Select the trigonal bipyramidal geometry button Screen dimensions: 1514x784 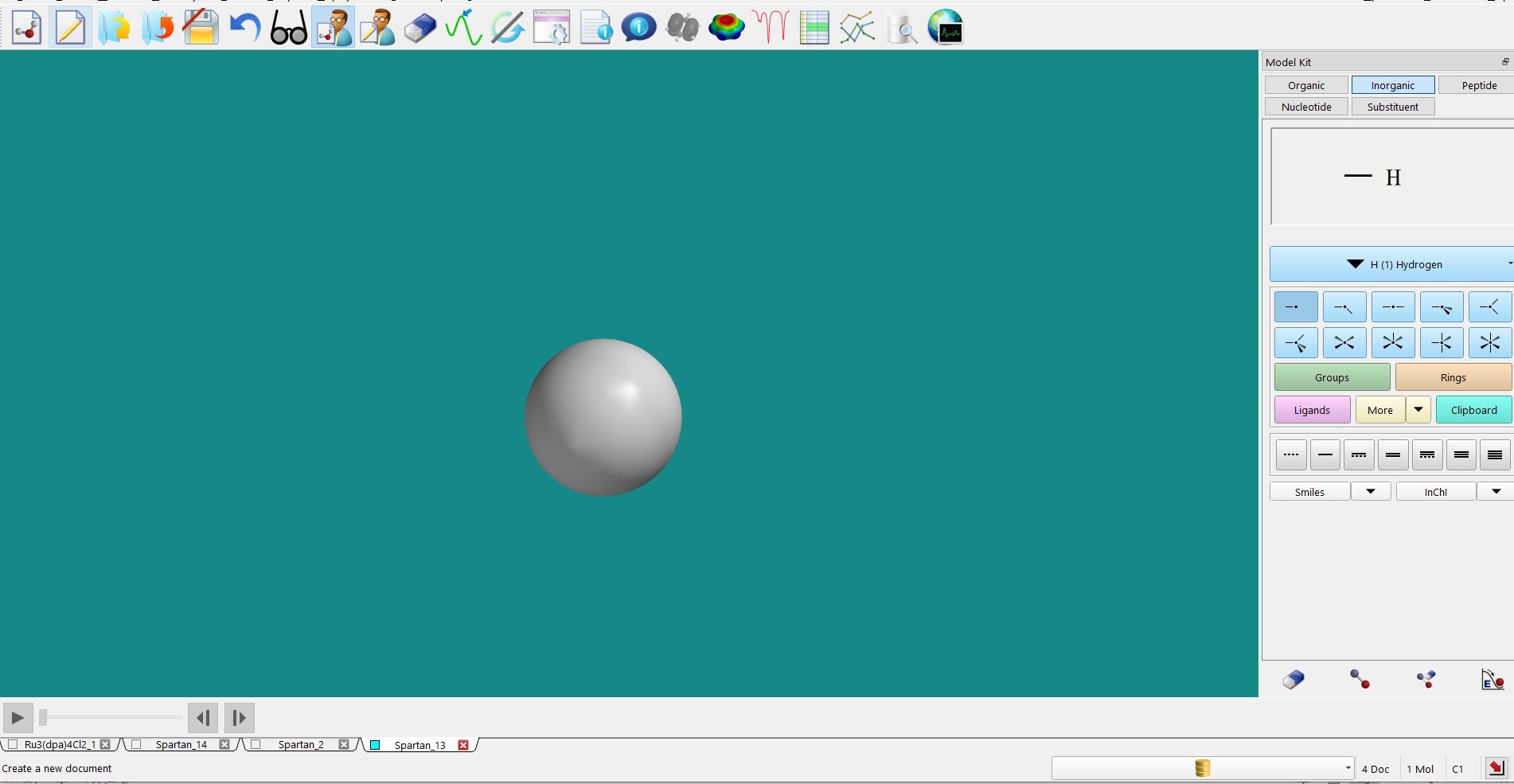pos(1442,343)
